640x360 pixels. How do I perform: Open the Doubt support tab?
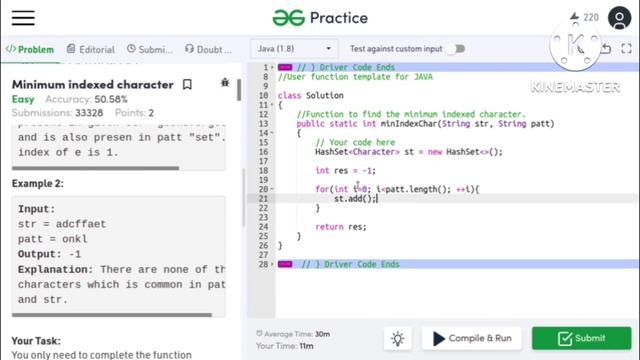(x=208, y=49)
